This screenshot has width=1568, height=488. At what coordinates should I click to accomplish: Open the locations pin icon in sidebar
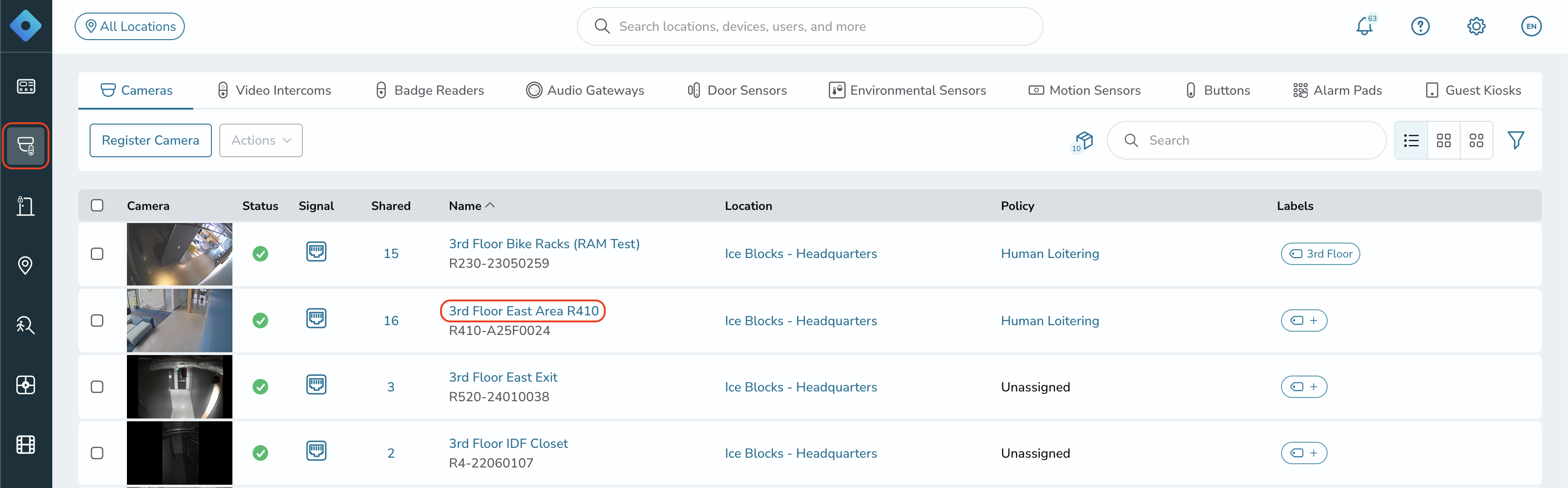26,265
